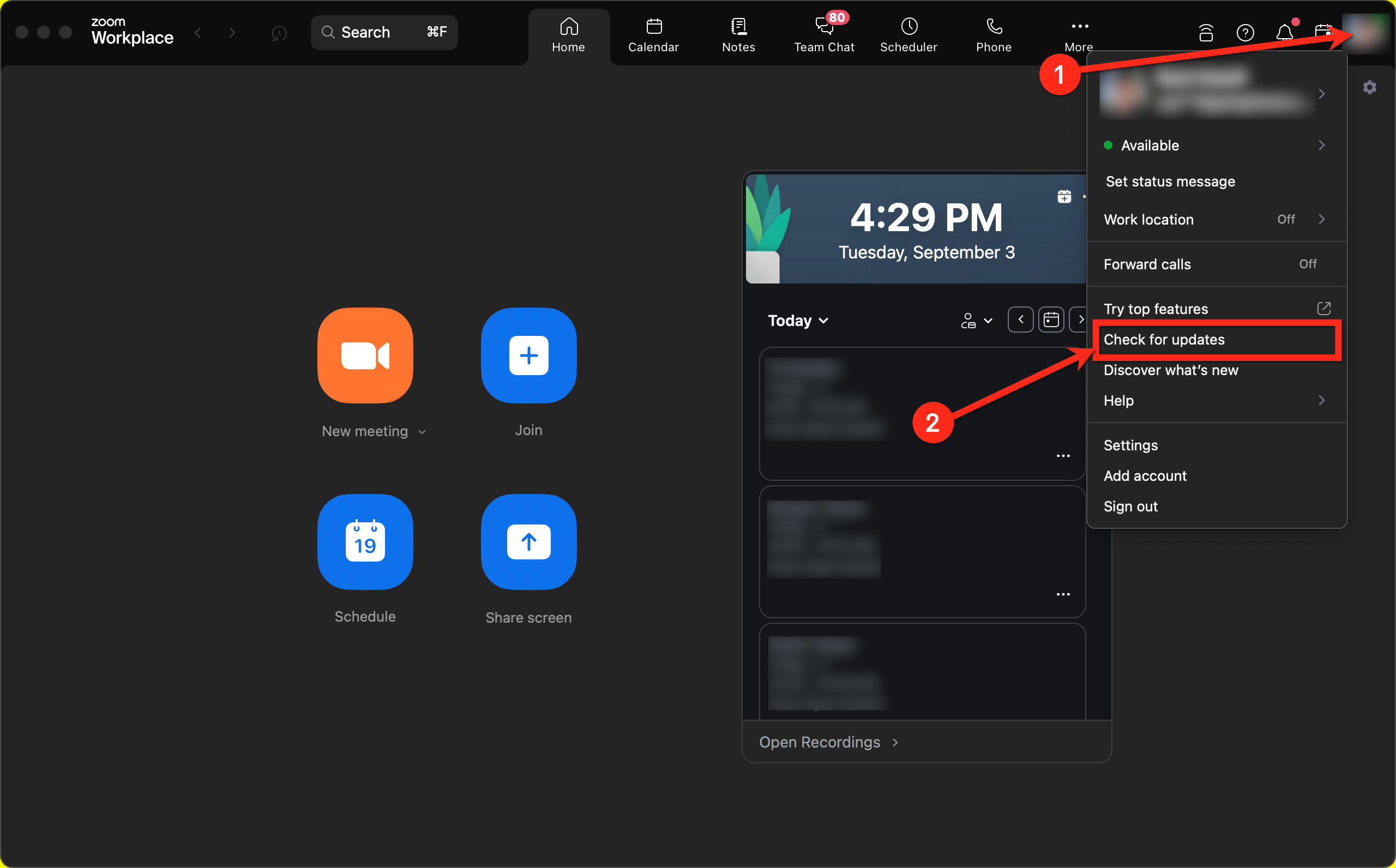Image resolution: width=1396 pixels, height=868 pixels.
Task: Open notifications bell
Action: (x=1284, y=33)
